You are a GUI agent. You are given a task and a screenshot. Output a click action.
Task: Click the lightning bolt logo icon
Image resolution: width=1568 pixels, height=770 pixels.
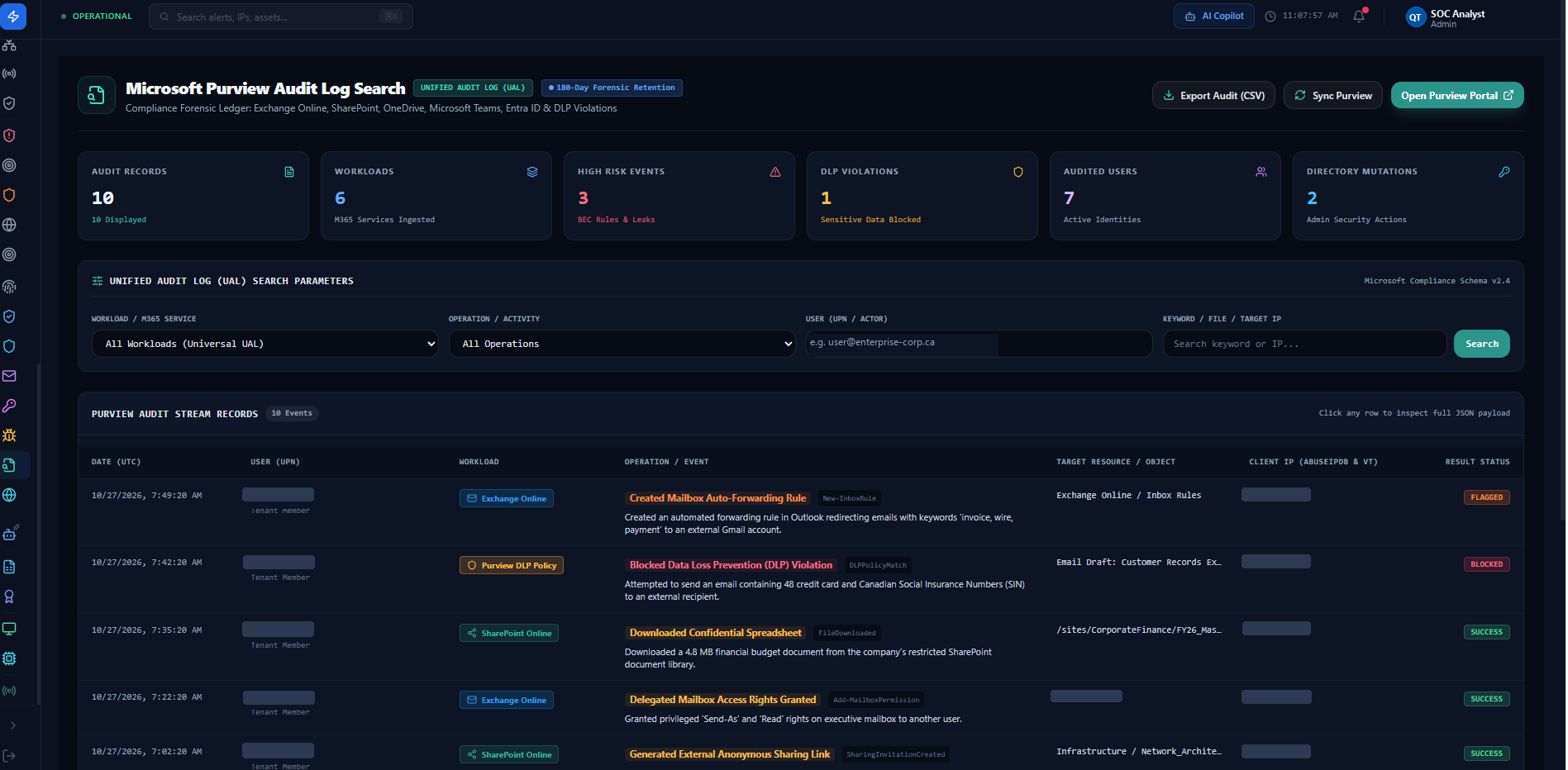tap(13, 16)
